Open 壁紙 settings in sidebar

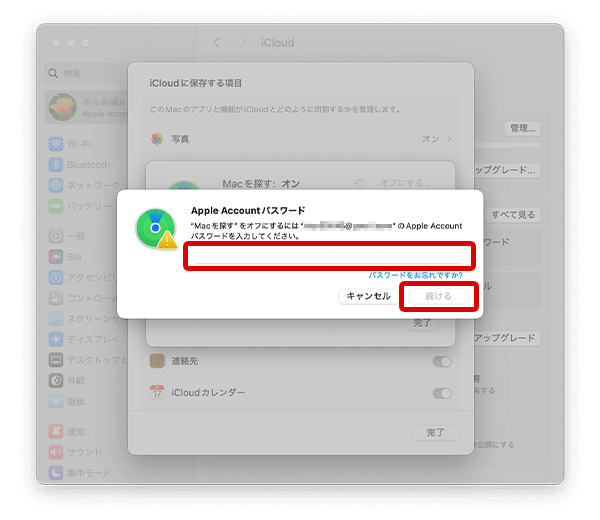[x=67, y=401]
